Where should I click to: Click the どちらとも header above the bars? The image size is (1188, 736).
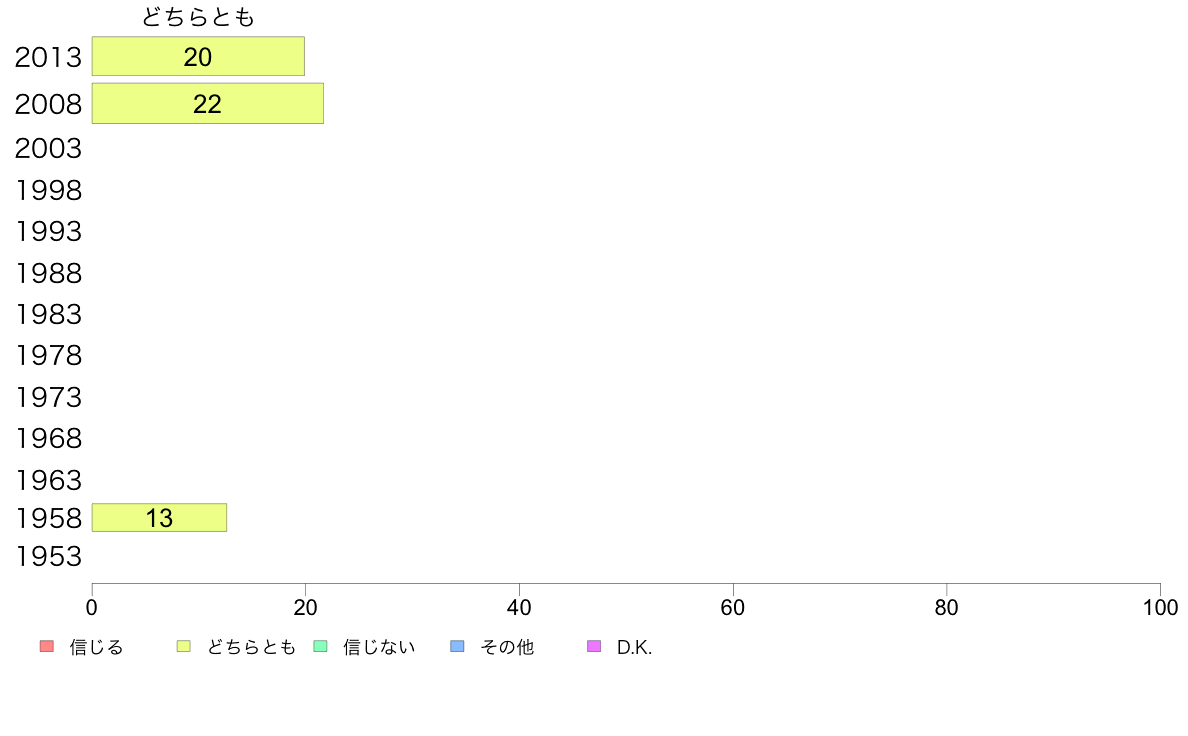point(198,17)
